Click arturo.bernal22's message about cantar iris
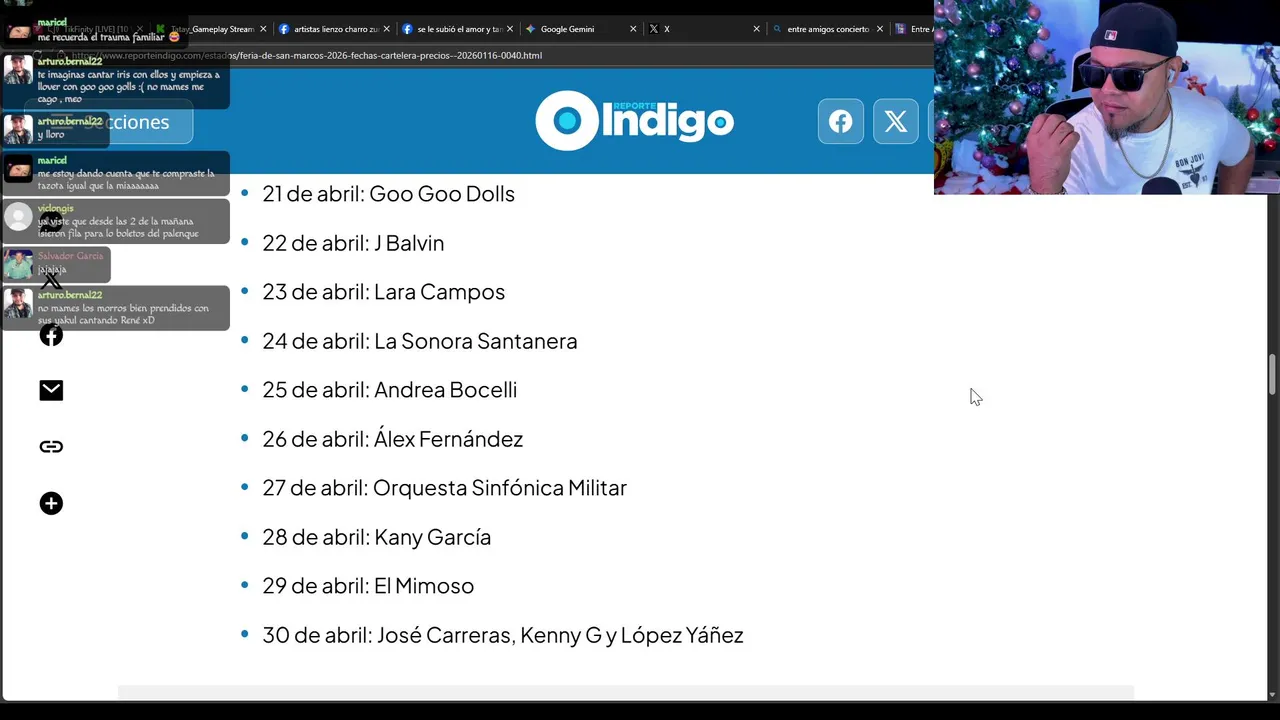Viewport: 1280px width, 720px height. coord(116,80)
